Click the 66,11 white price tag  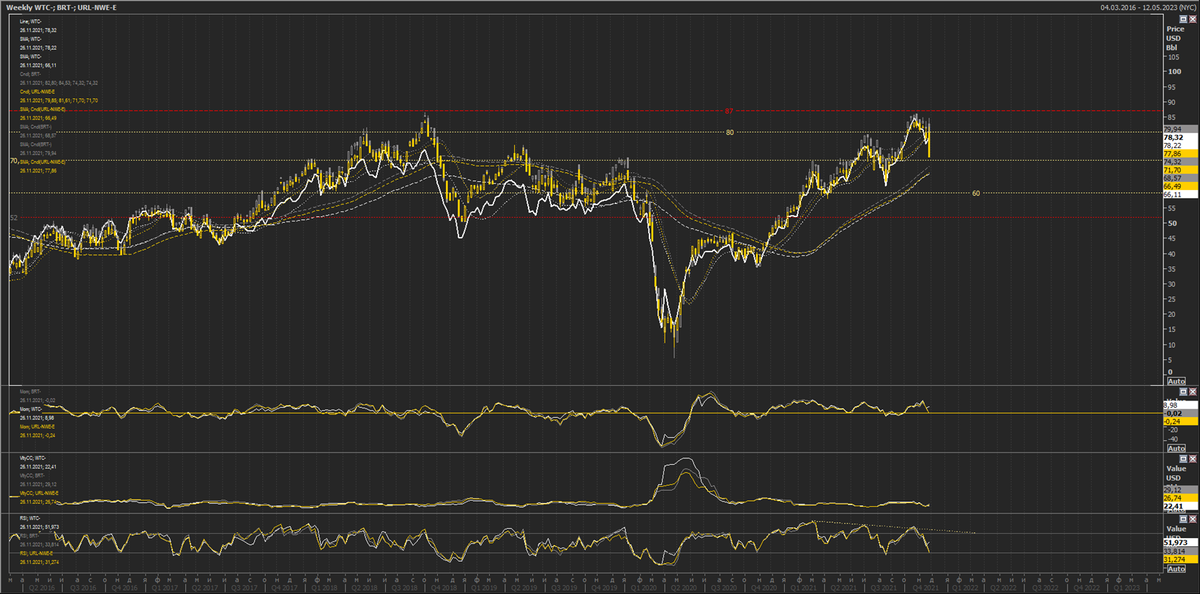(1180, 194)
